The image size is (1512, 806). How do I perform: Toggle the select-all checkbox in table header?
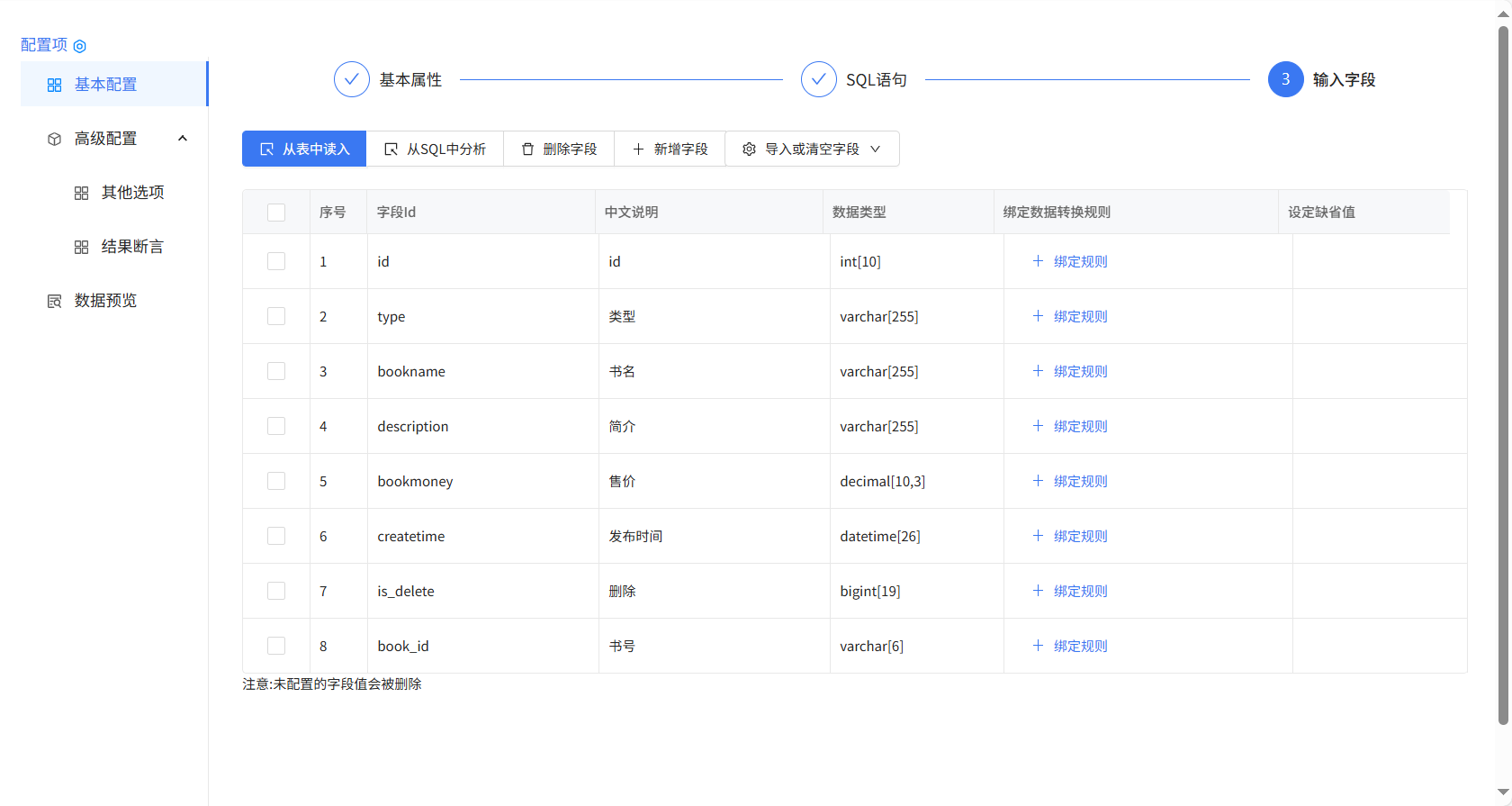point(276,213)
